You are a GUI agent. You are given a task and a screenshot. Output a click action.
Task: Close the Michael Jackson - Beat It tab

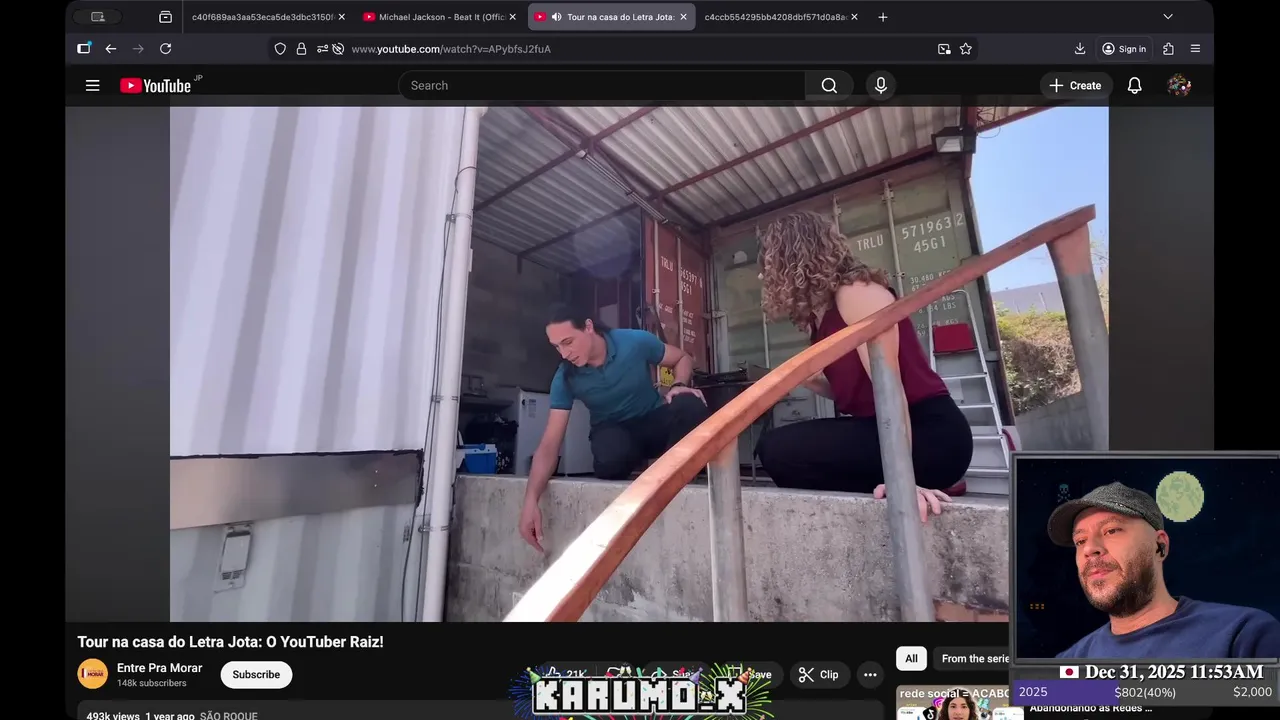click(x=513, y=17)
